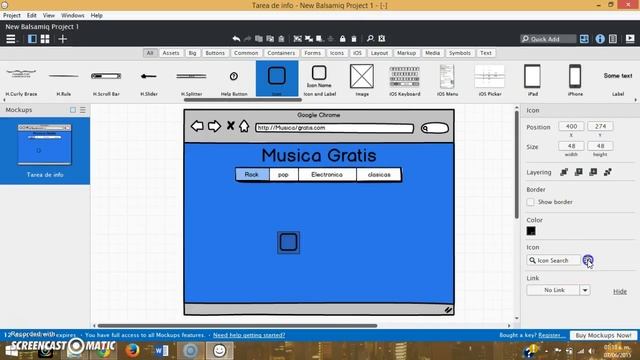Select the H.Slider control
Viewport: 640px width, 360px height.
coord(149,80)
